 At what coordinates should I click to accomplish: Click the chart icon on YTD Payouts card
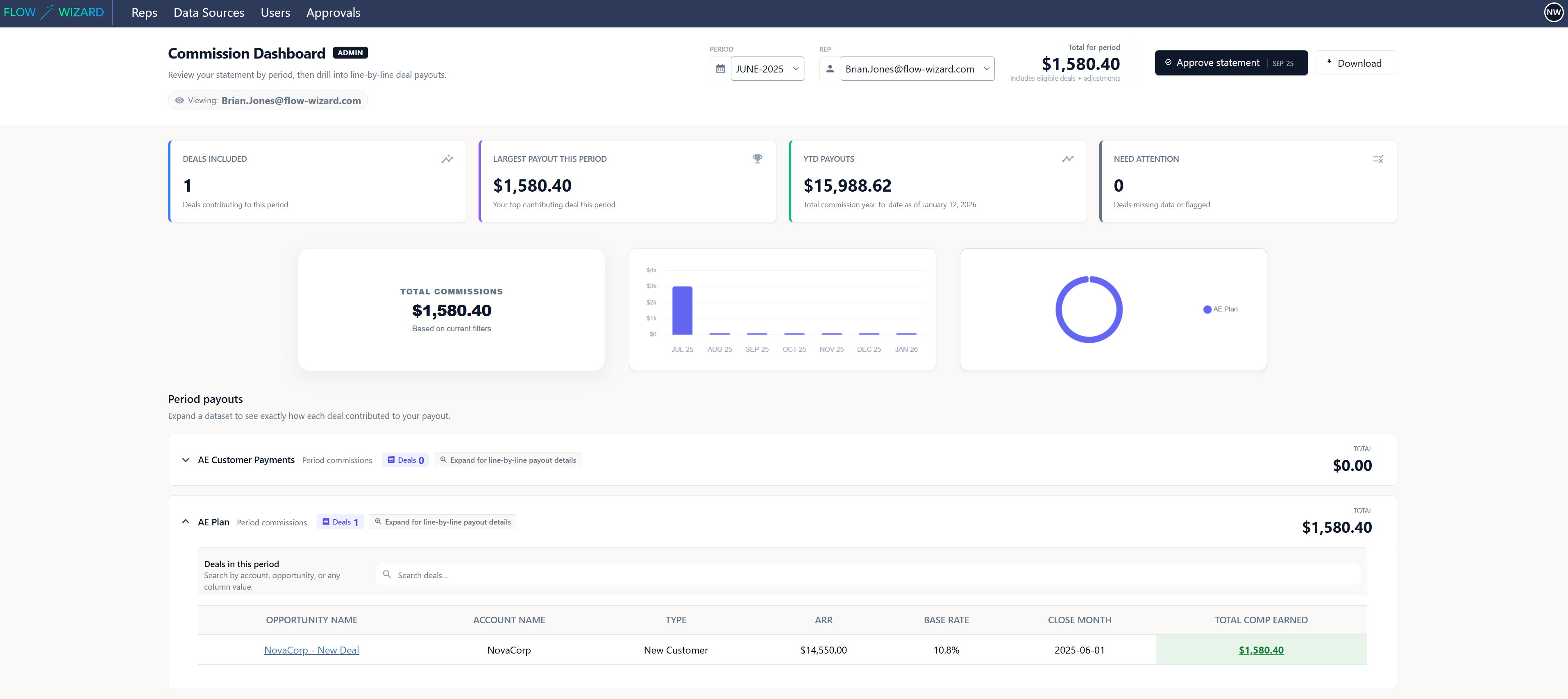[x=1068, y=159]
